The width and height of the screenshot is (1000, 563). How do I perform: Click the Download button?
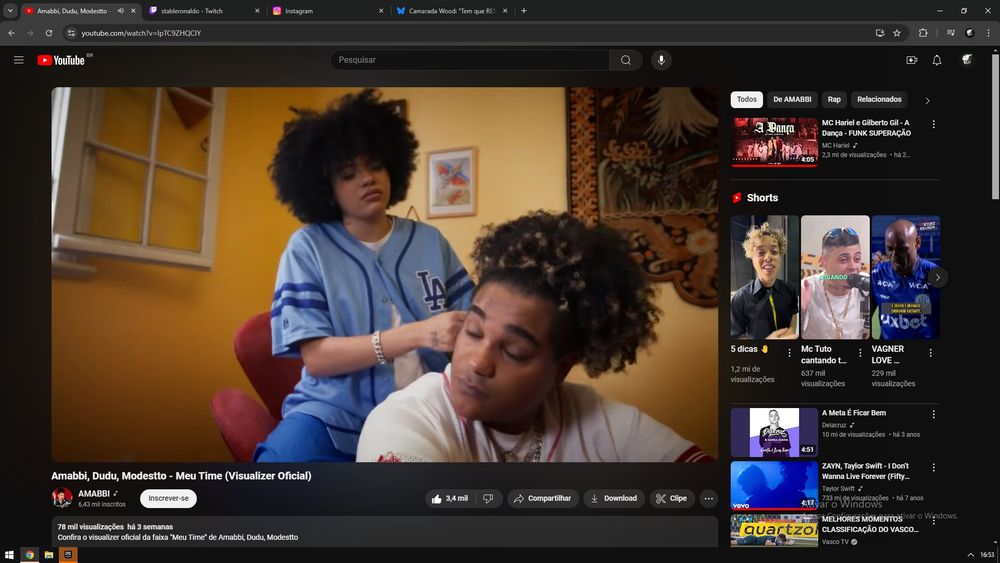[614, 499]
